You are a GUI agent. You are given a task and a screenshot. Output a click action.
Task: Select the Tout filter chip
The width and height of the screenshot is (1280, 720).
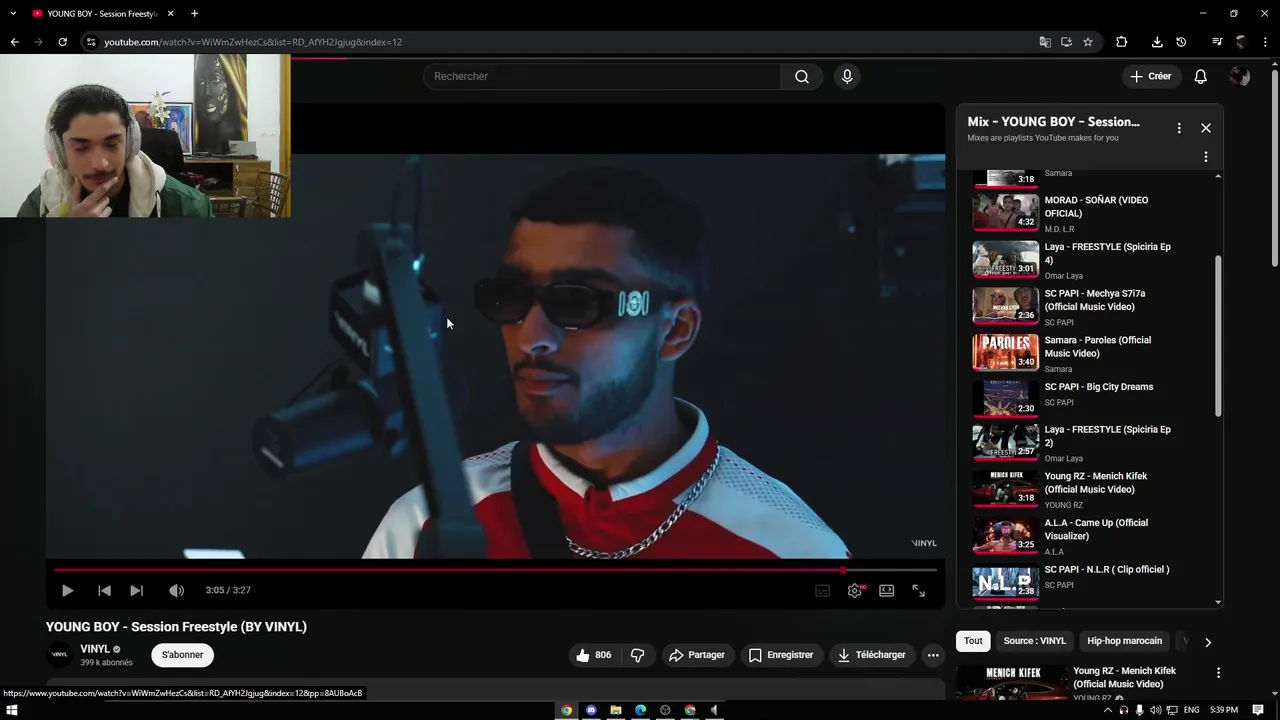[x=973, y=641]
